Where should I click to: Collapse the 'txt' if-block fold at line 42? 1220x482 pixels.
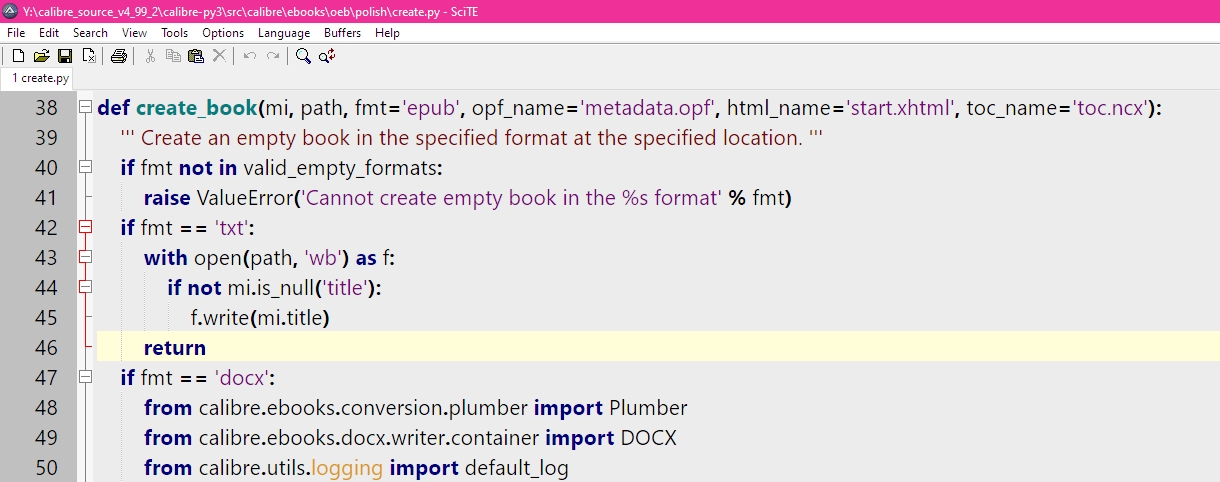[85, 228]
